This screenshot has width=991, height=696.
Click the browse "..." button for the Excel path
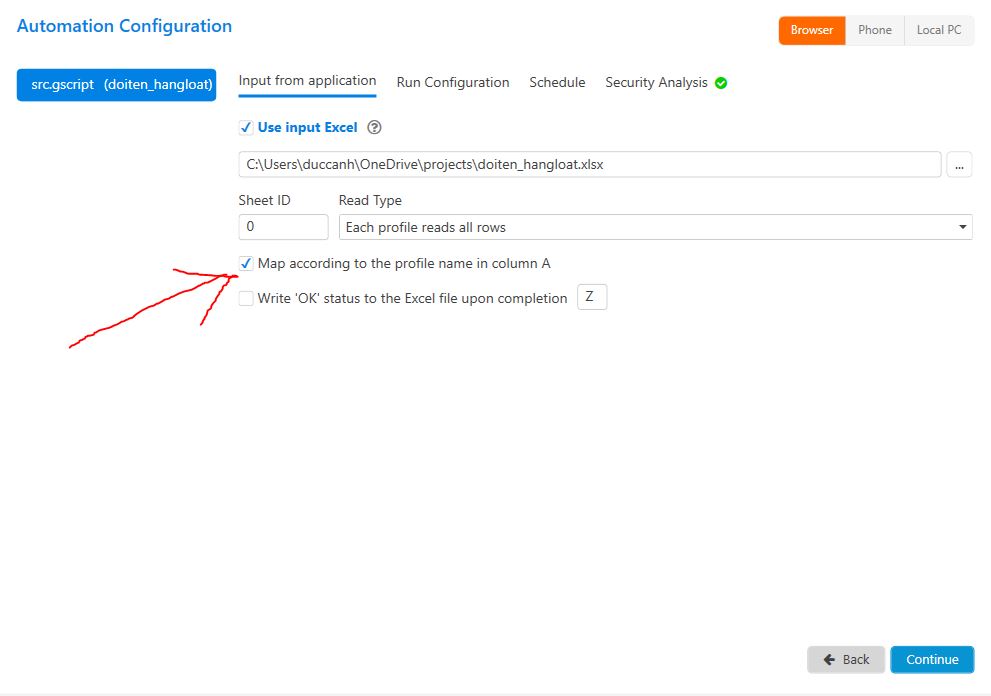[x=959, y=164]
